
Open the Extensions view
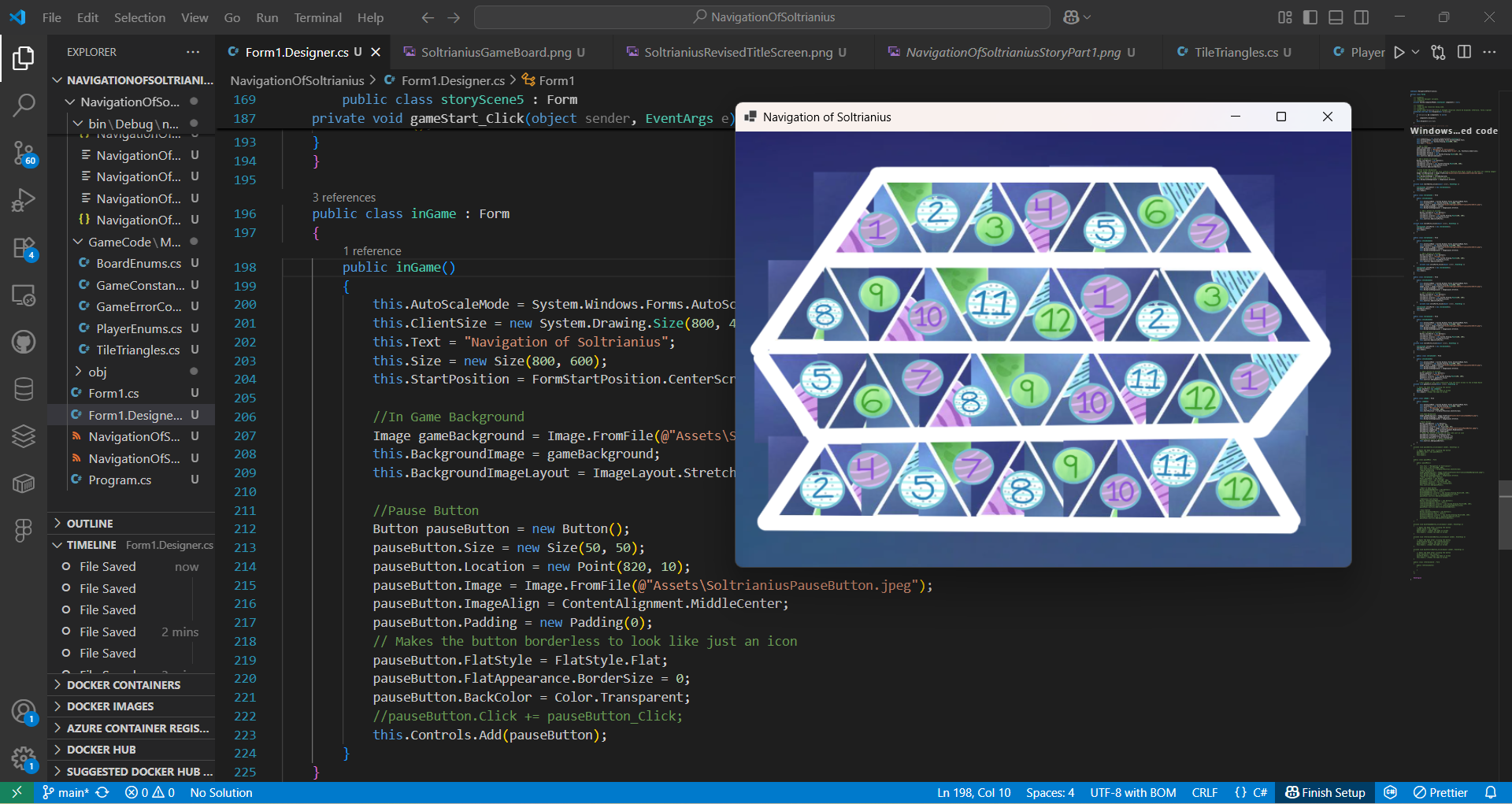(x=24, y=246)
